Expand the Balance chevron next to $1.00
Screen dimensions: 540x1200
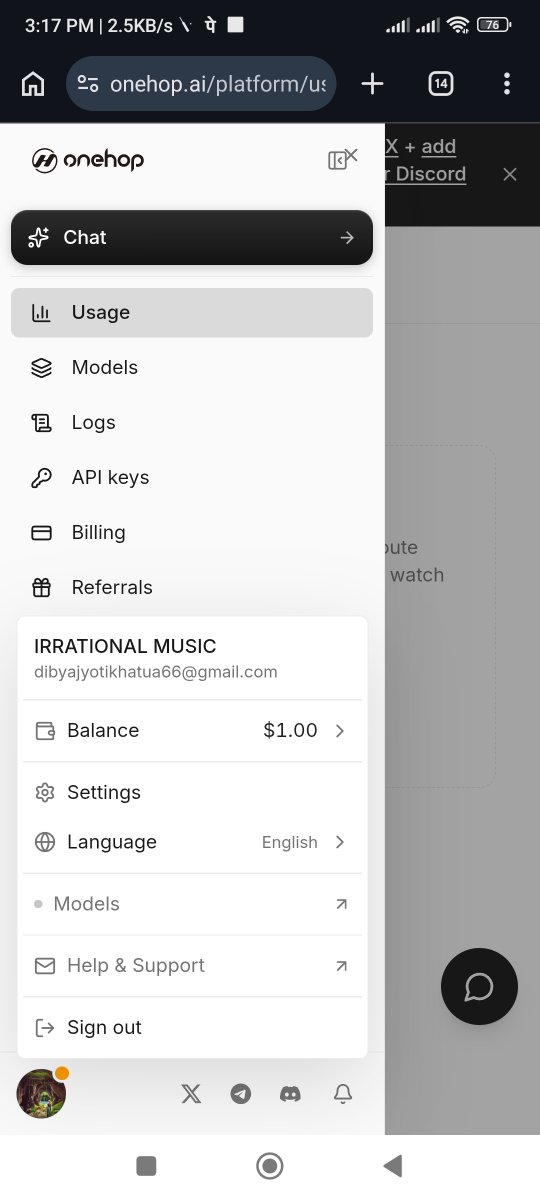340,730
